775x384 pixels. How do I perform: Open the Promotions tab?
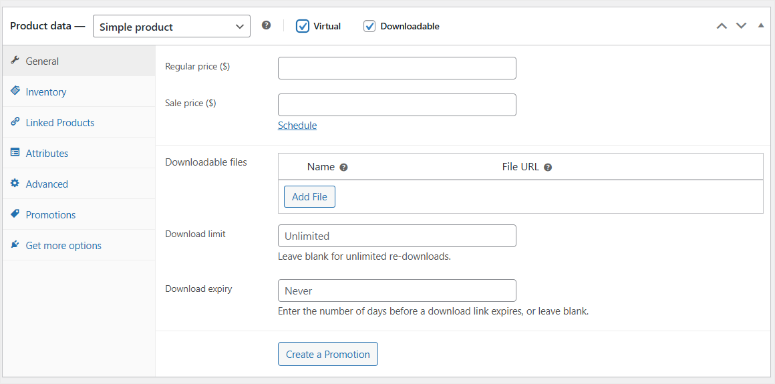[79, 215]
